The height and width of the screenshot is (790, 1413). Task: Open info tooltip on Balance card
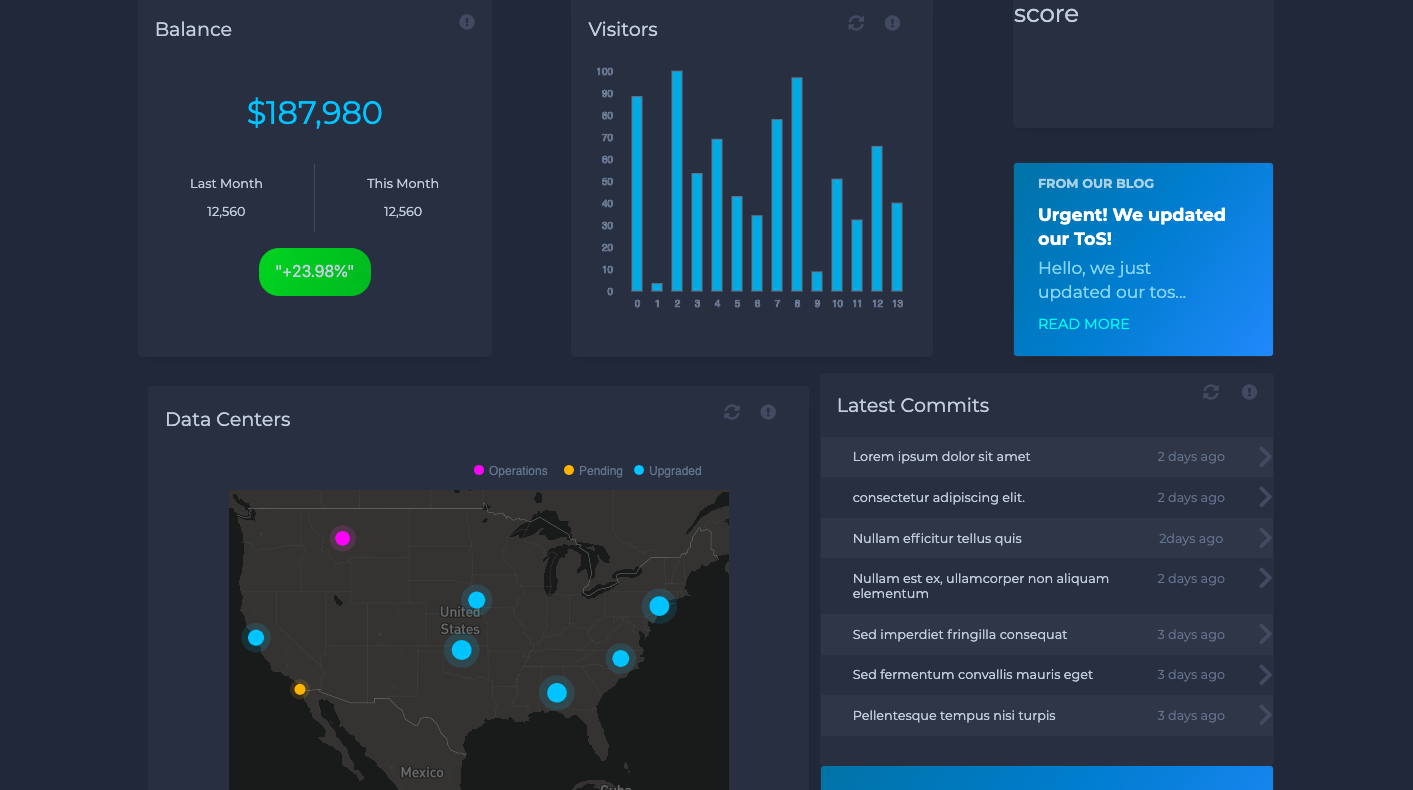[466, 21]
